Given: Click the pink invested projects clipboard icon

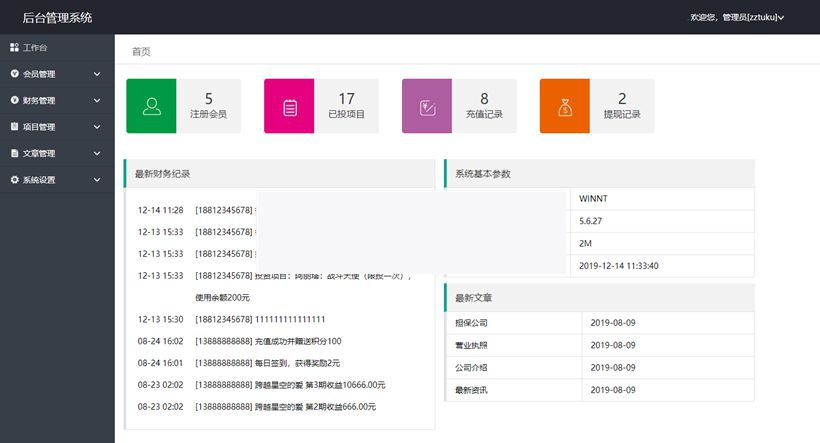Looking at the screenshot, I should coord(289,106).
